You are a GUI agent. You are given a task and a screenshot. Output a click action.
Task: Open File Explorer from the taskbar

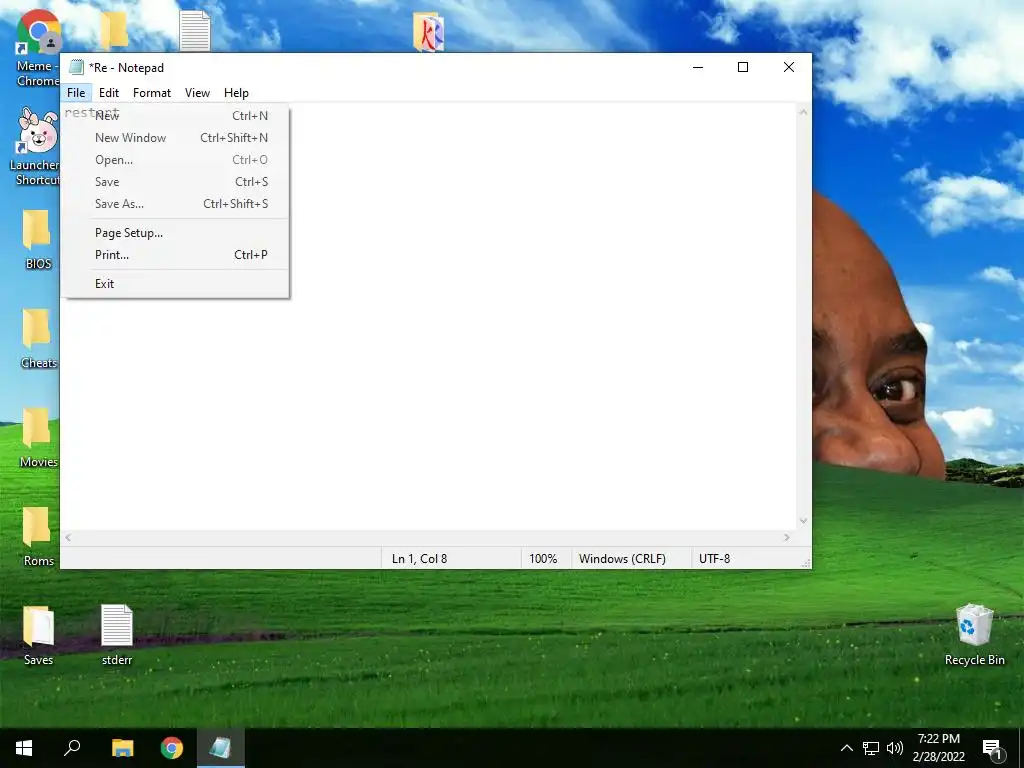122,748
